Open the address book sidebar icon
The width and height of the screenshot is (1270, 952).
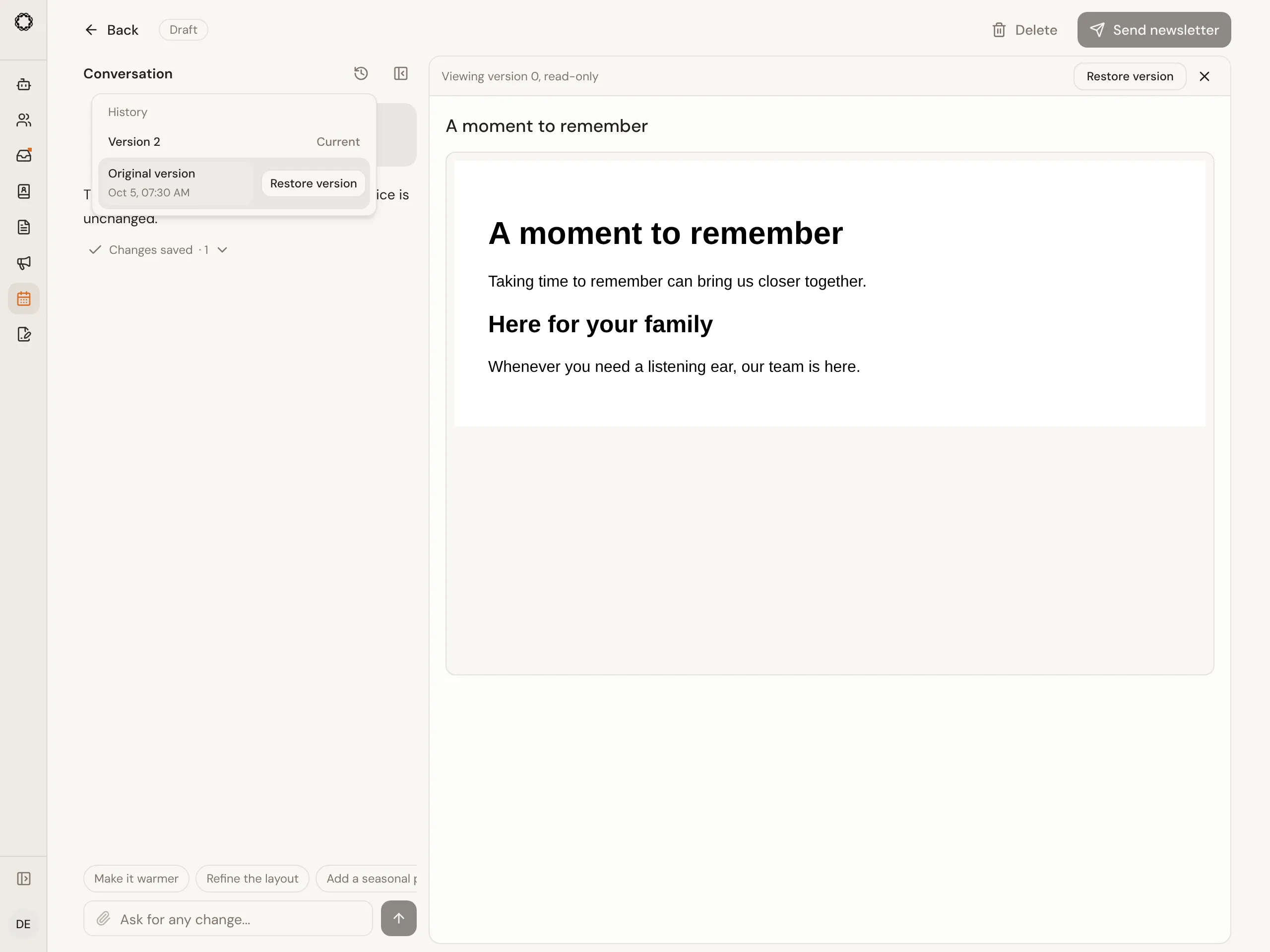point(23,191)
